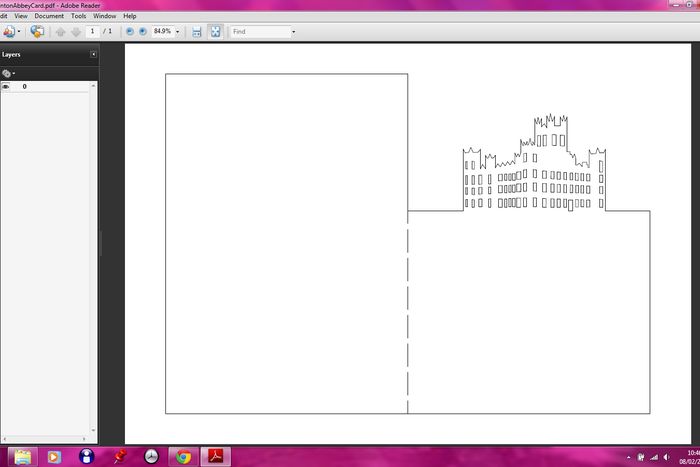Click the previous page arrow icon

(x=60, y=32)
